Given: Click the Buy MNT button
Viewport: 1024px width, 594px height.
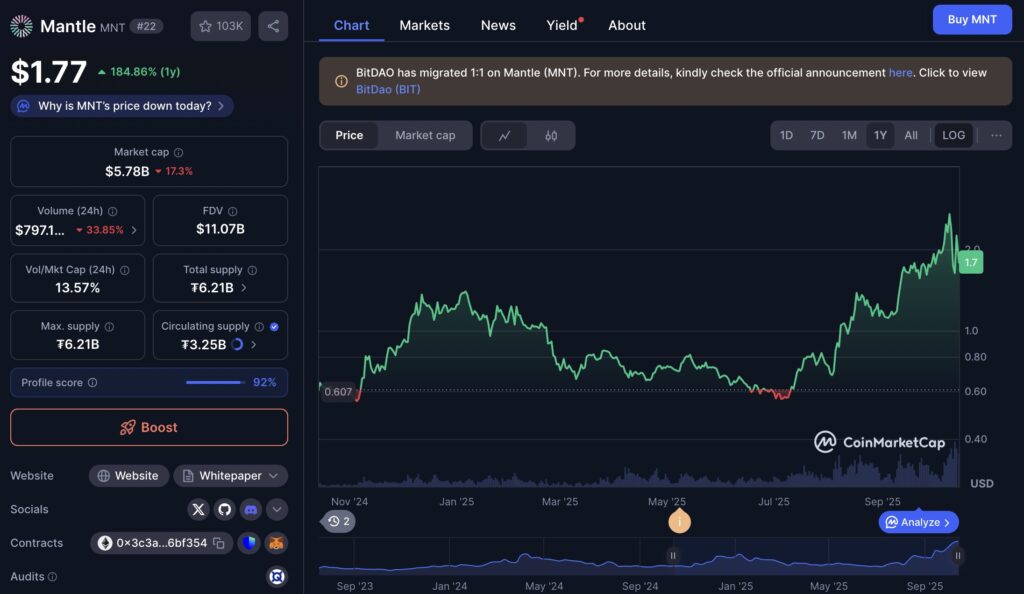Looking at the screenshot, I should point(972,20).
